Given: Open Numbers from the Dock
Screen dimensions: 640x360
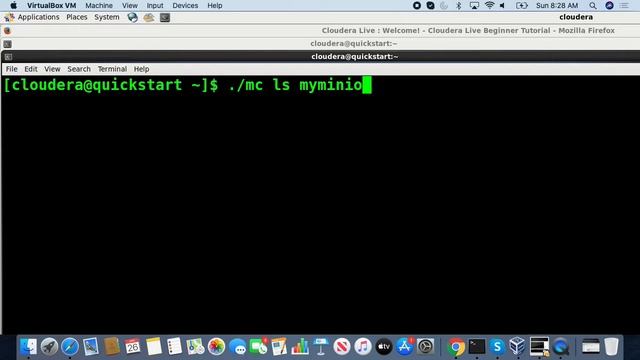Looking at the screenshot, I should coord(300,347).
